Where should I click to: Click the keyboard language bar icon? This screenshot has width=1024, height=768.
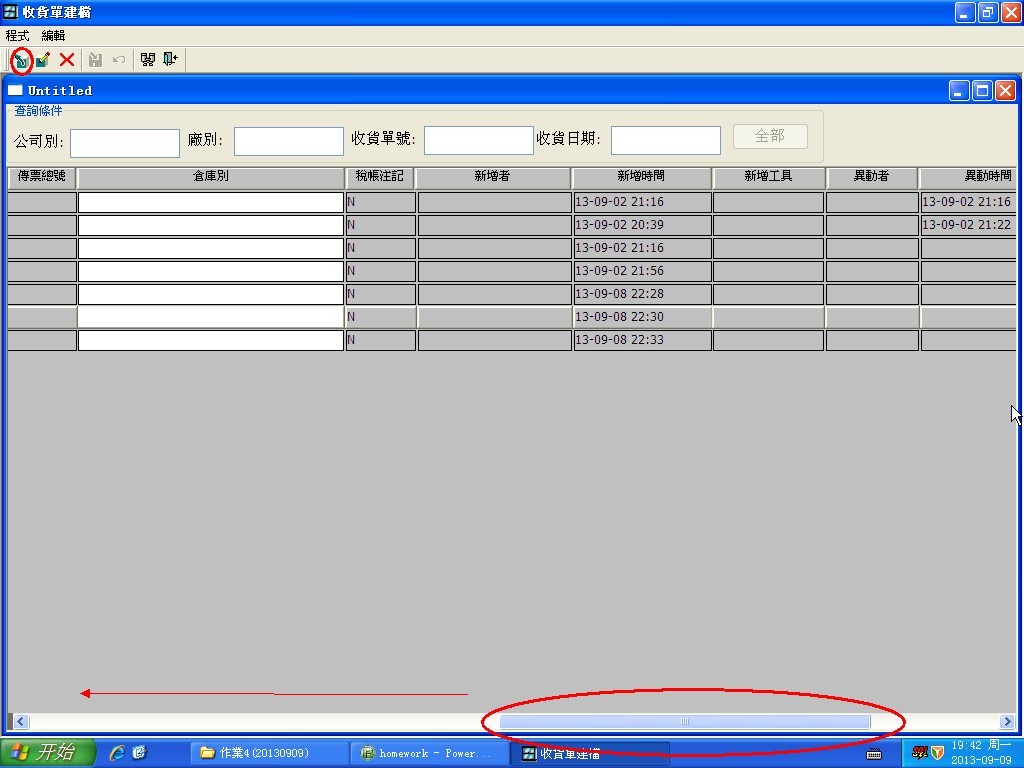click(874, 753)
